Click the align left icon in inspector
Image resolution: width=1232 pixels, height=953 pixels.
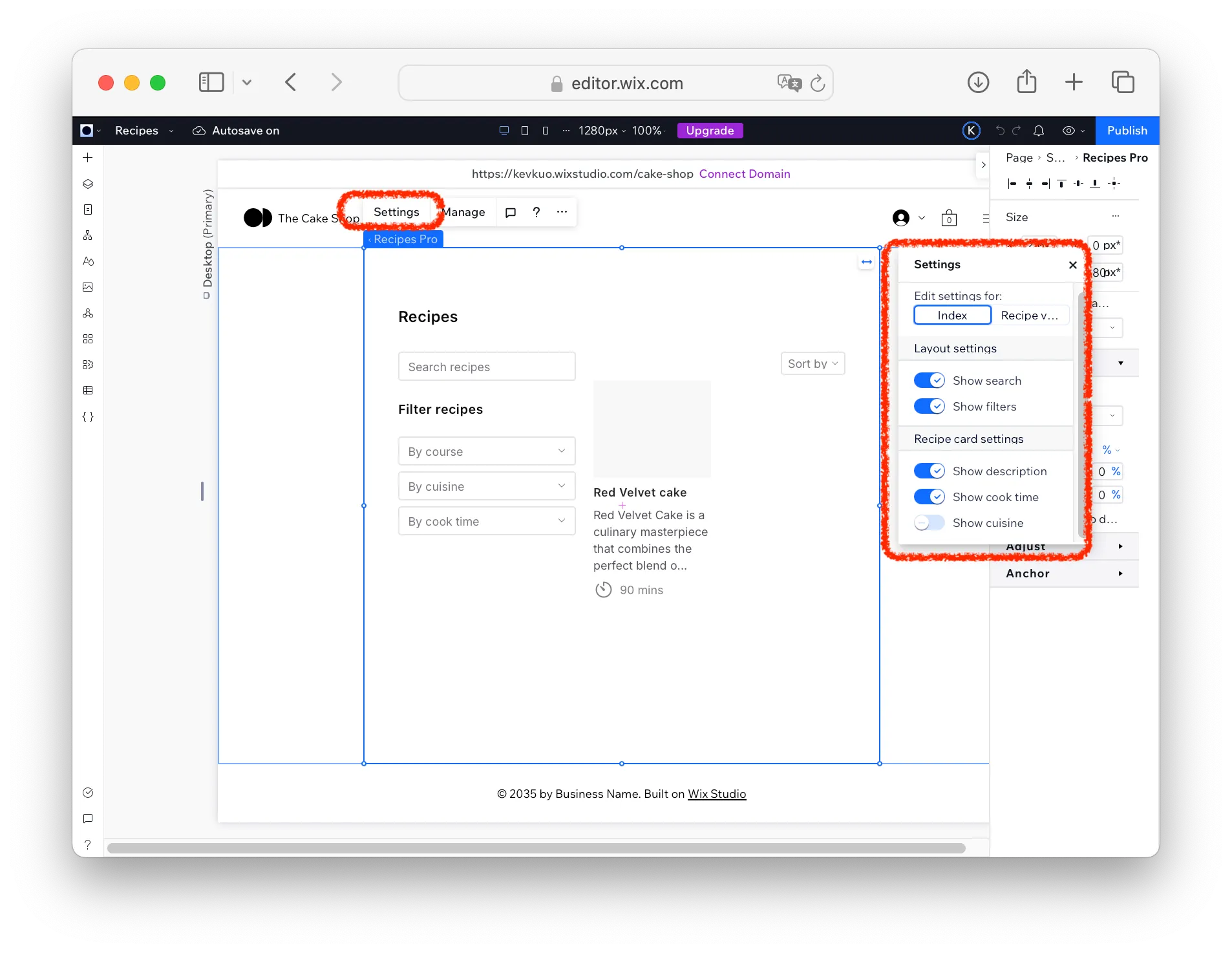1012,184
